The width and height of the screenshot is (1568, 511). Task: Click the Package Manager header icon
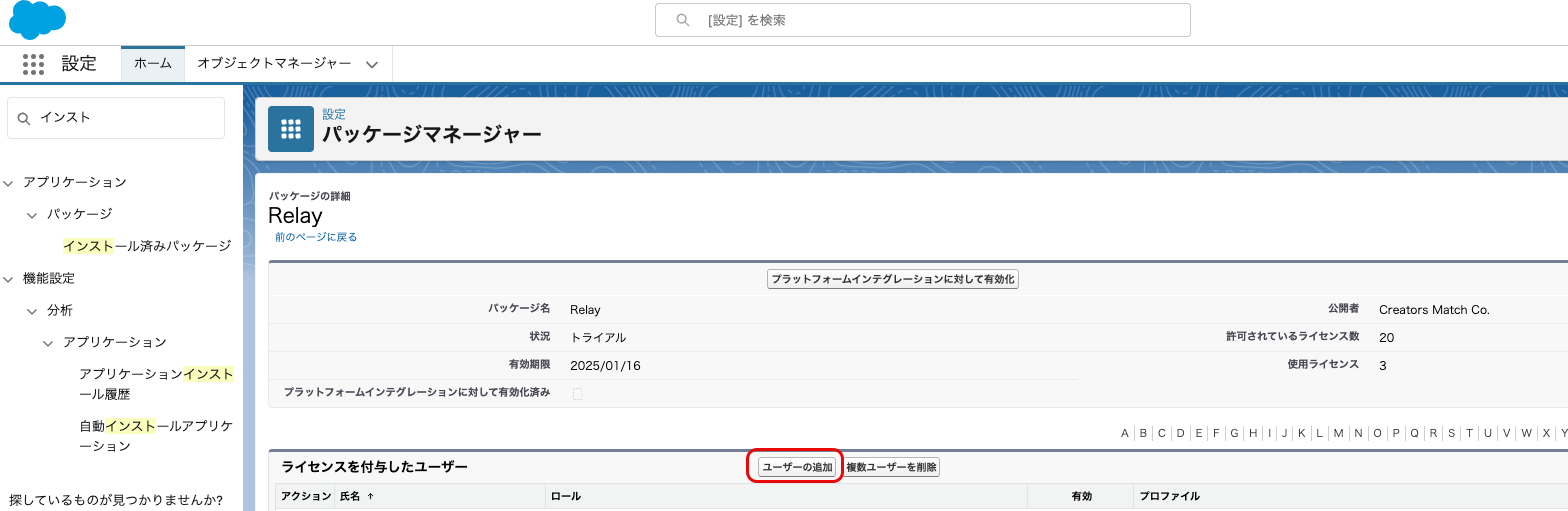pos(291,129)
